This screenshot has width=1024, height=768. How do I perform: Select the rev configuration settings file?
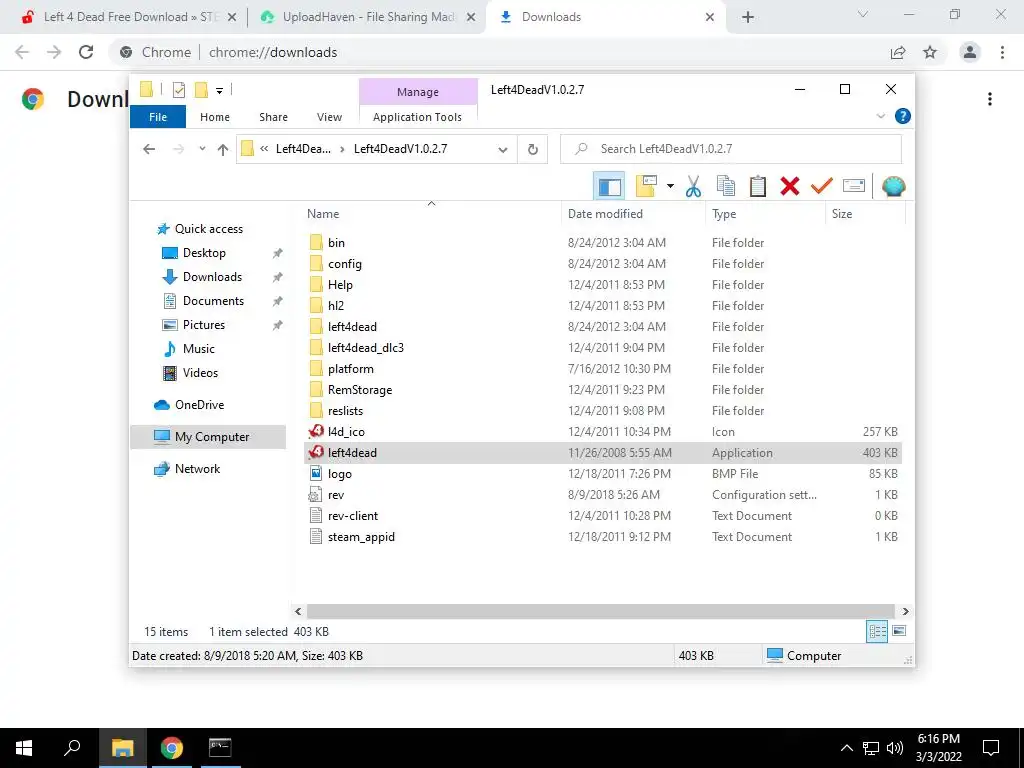tap(336, 495)
